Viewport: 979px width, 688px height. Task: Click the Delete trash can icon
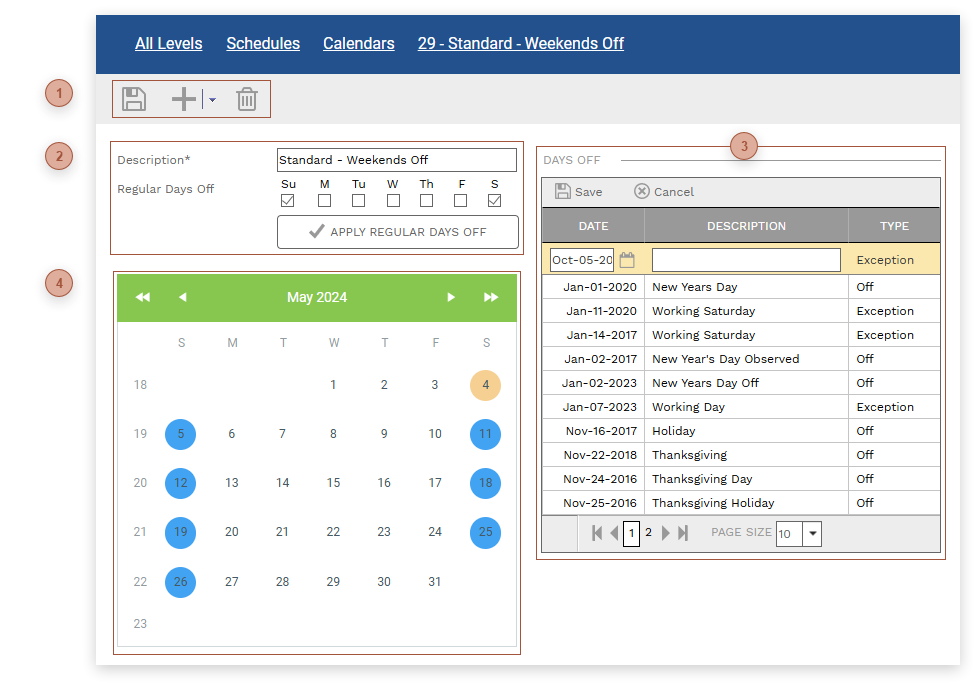(247, 99)
